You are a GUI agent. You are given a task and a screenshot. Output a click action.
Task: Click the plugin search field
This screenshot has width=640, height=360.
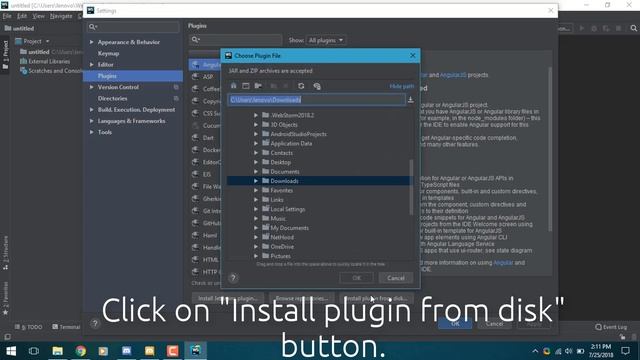pyautogui.click(x=236, y=40)
